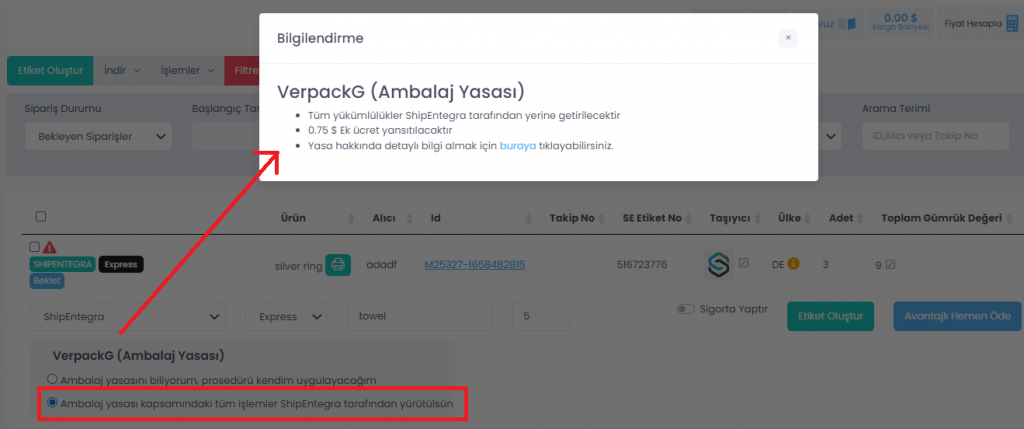Click Kargo Bakiyesi balance button

(900, 24)
